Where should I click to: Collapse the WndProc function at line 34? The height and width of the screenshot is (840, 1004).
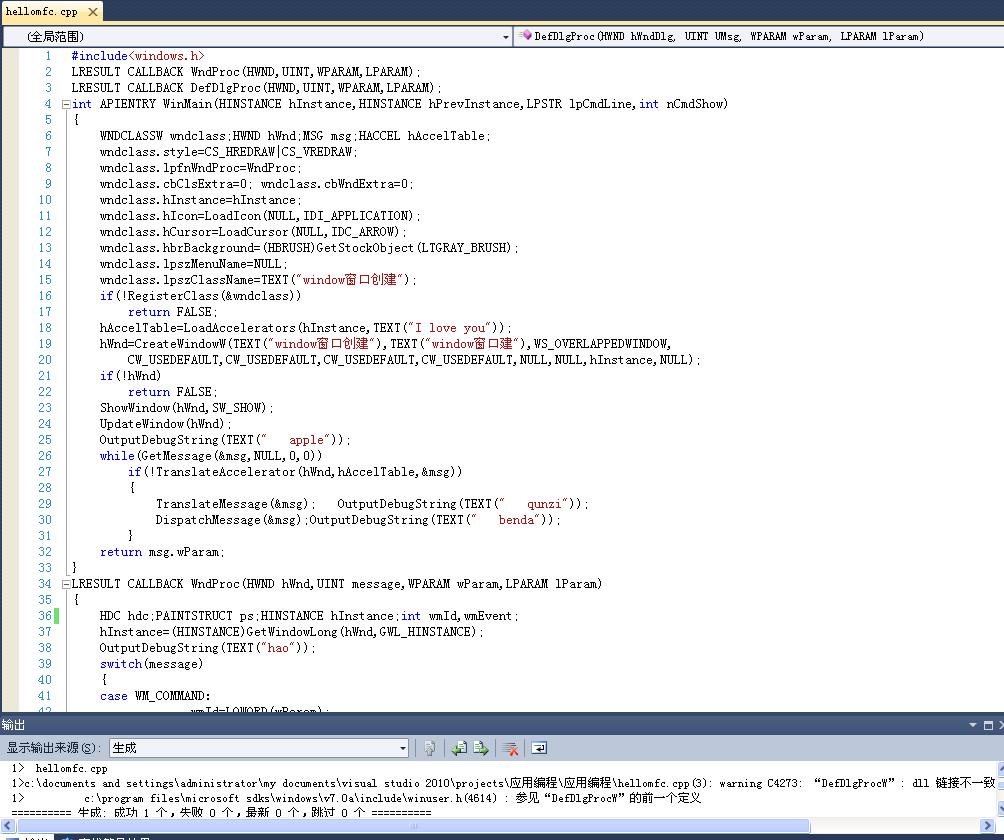coord(65,584)
